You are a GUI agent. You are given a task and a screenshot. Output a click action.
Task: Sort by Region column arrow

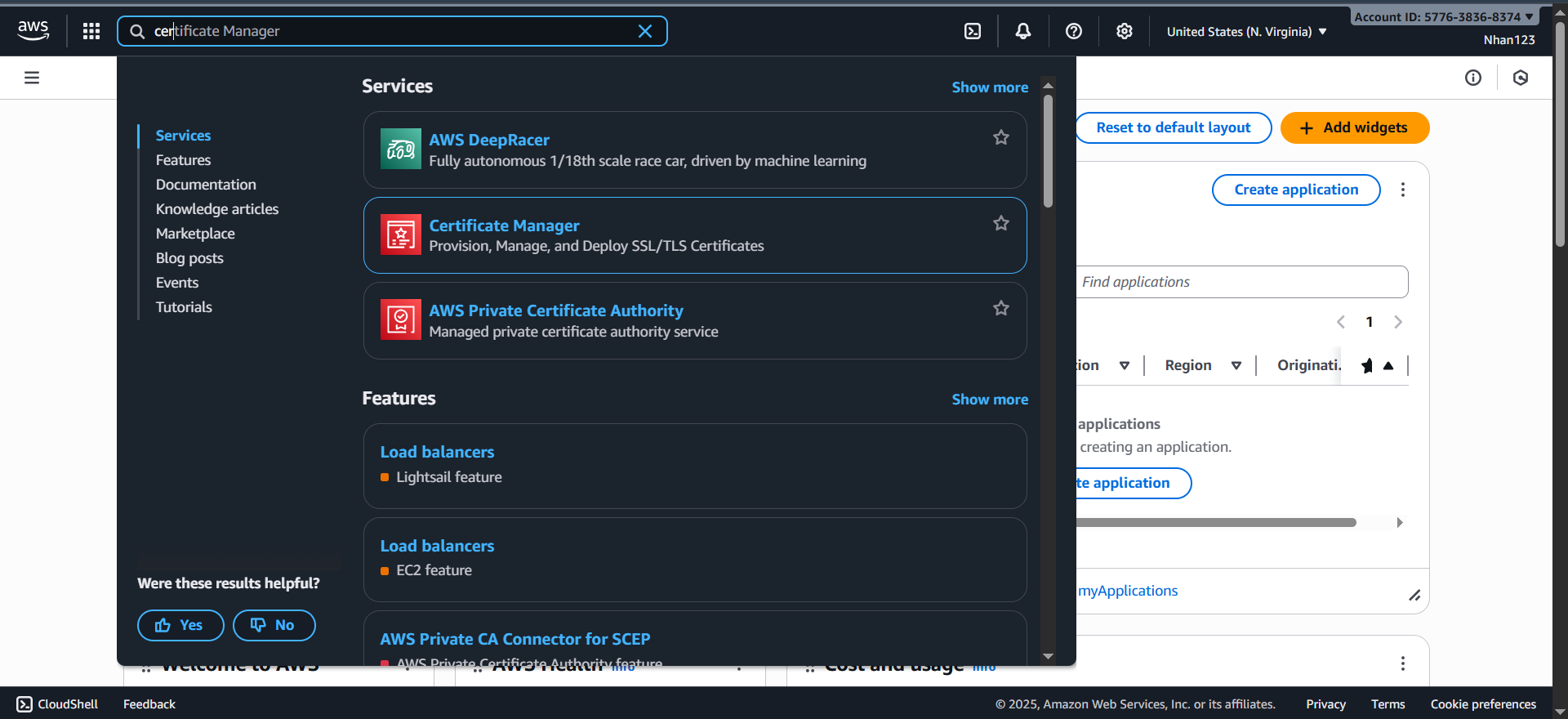tap(1236, 365)
